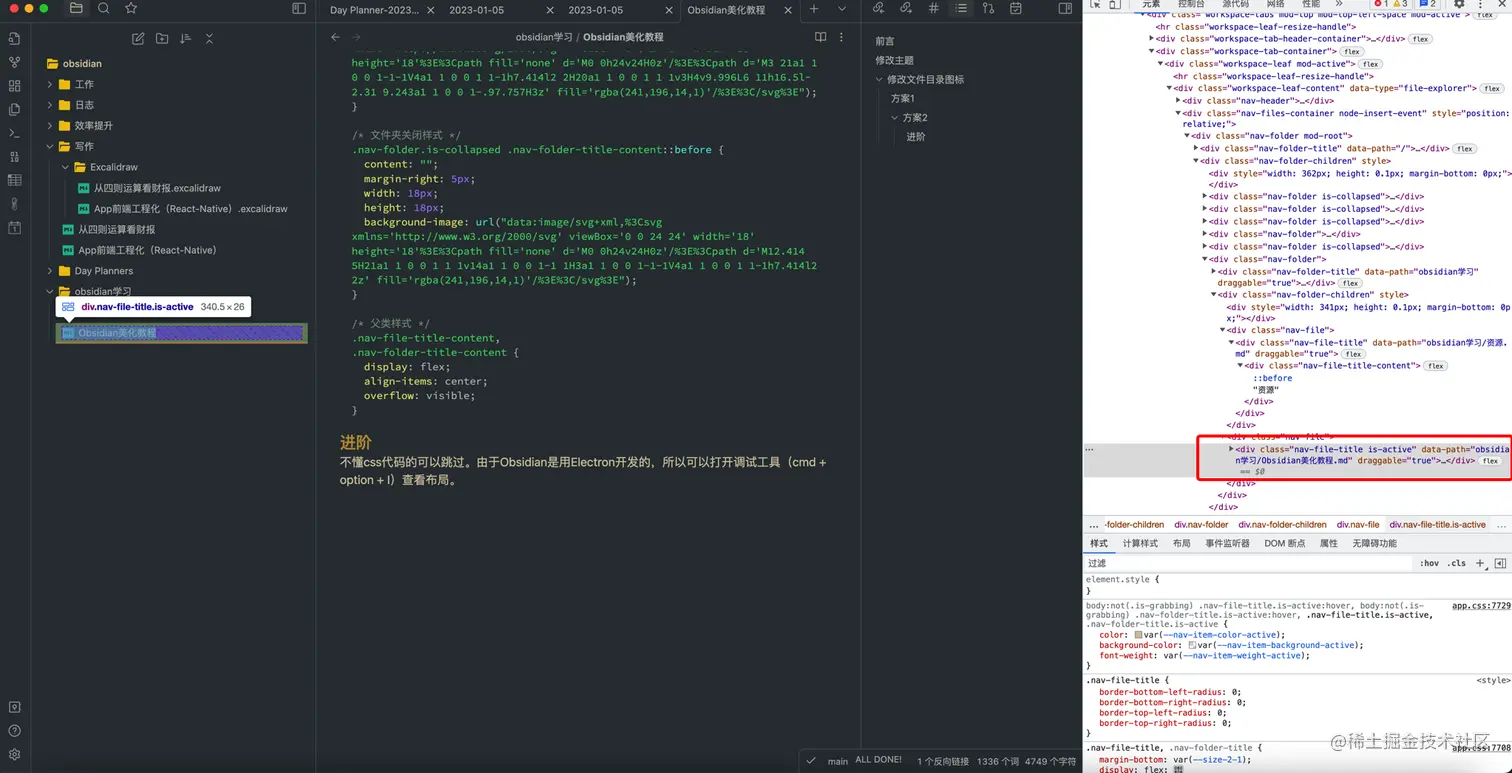
Task: Open the vault switcher icon
Action: click(x=14, y=707)
